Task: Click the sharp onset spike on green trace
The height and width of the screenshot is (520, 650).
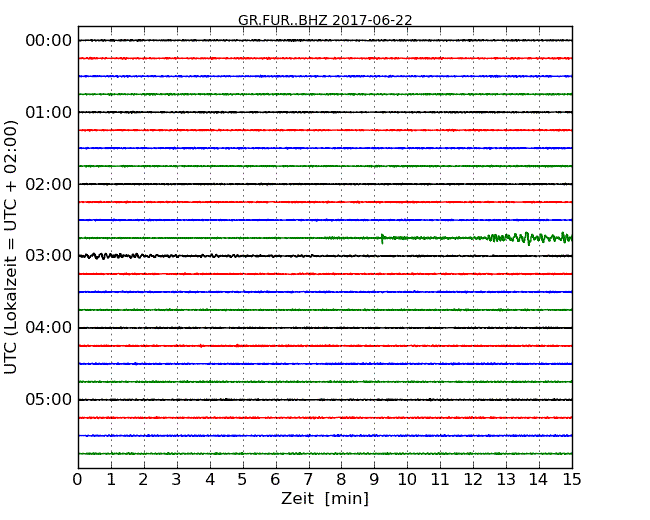Action: click(382, 238)
